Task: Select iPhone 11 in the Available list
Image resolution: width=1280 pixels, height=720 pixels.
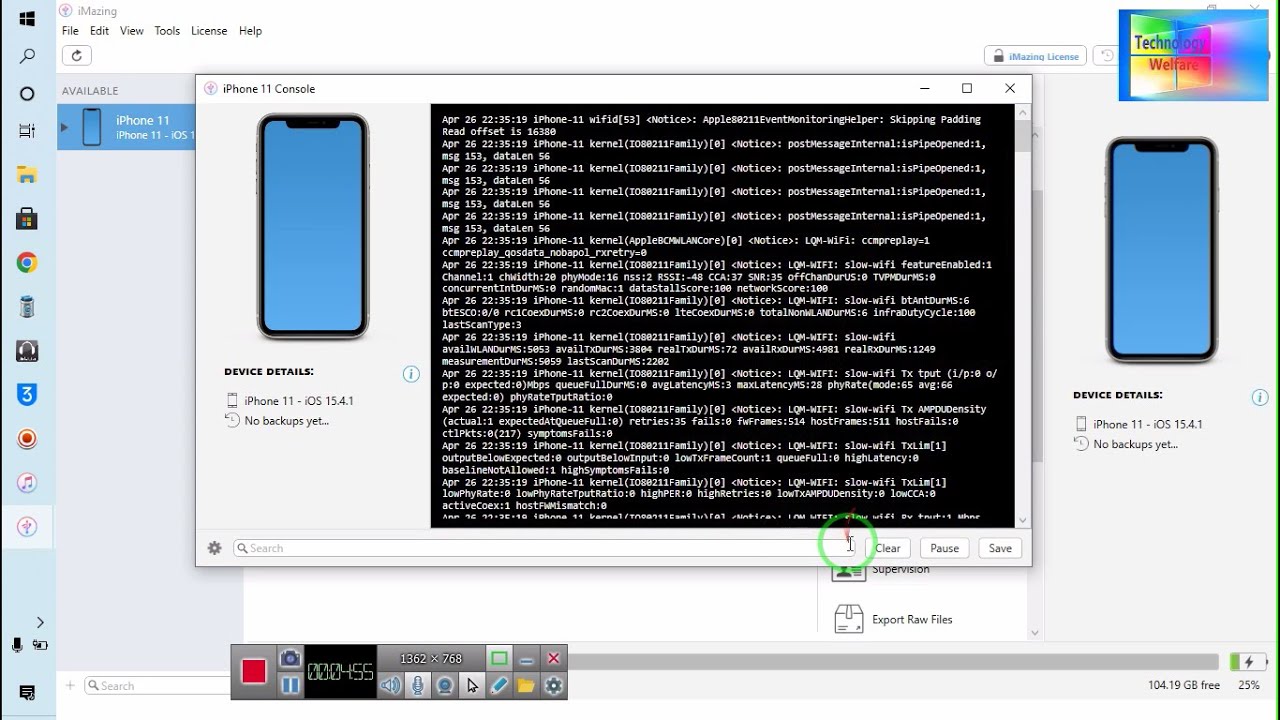Action: click(126, 127)
